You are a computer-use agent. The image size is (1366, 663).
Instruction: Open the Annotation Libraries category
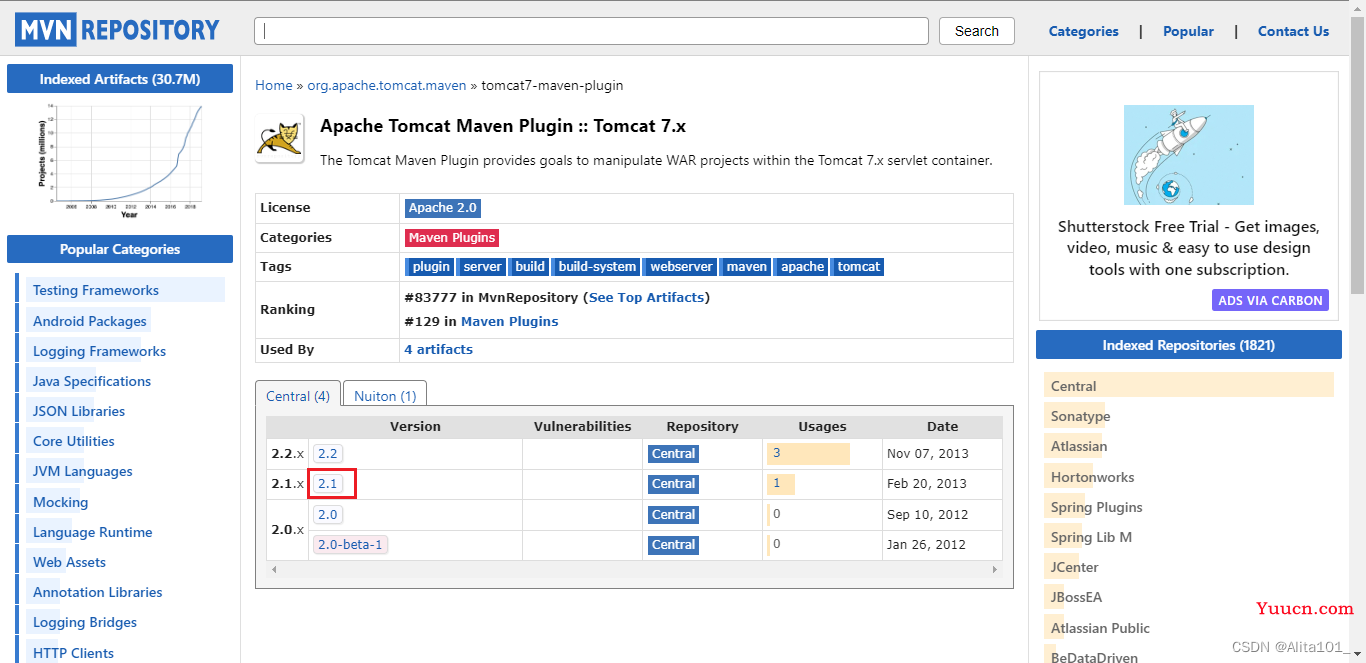pyautogui.click(x=98, y=592)
